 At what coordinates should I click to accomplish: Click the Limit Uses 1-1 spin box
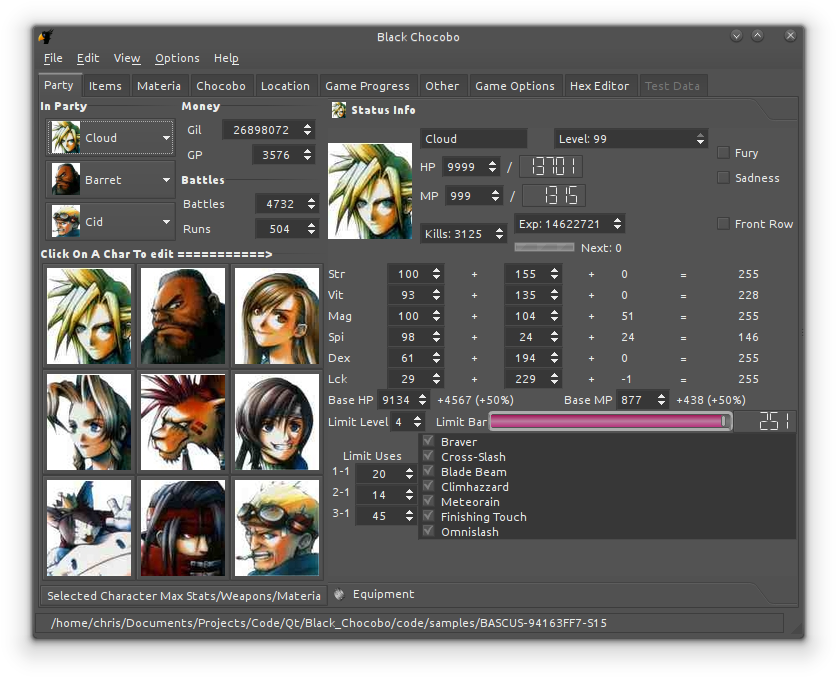point(385,473)
